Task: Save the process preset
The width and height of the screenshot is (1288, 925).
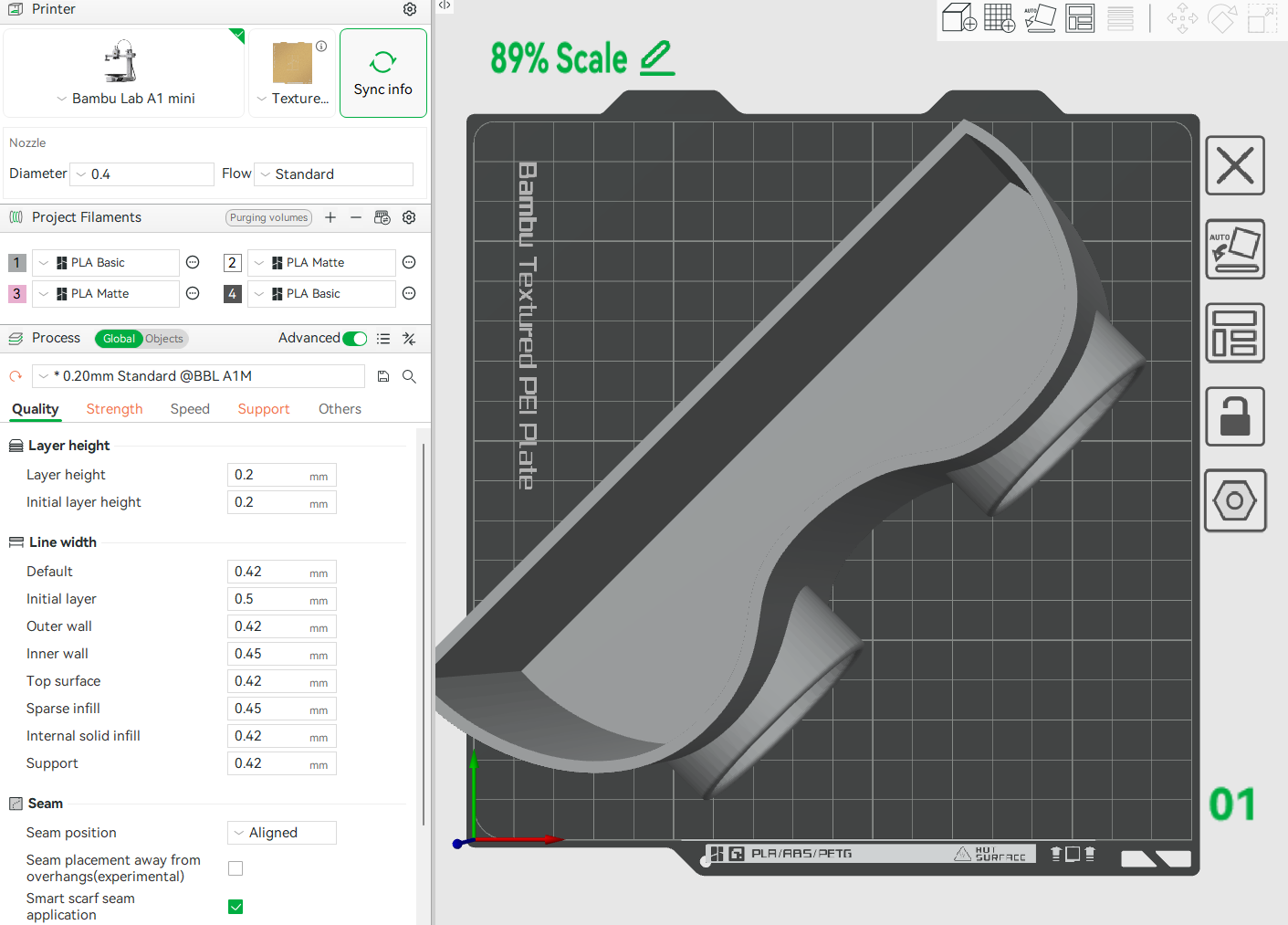Action: [383, 376]
